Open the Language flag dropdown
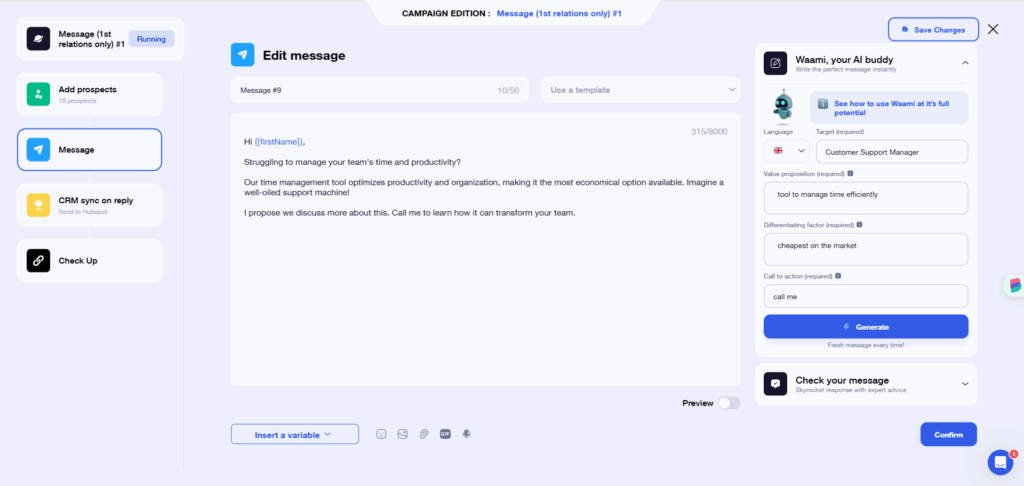Screen dimensions: 1024x486 [786, 151]
